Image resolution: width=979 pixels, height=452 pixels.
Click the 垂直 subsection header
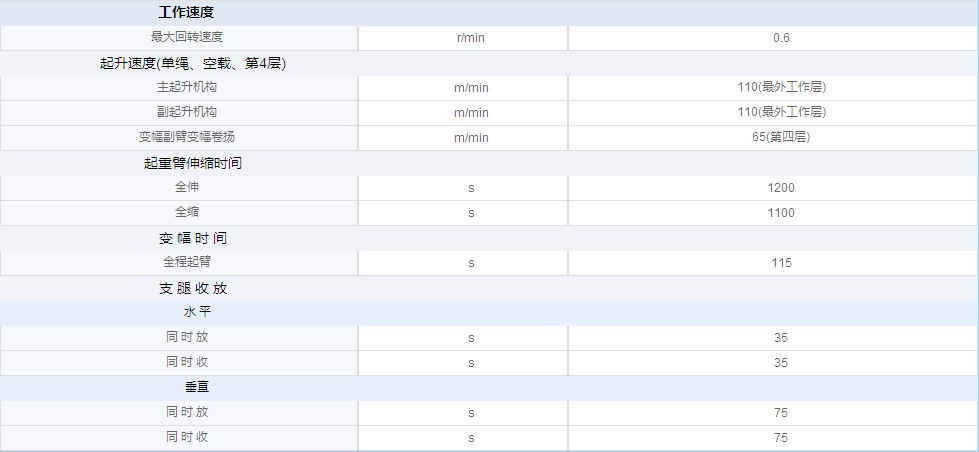click(x=197, y=387)
